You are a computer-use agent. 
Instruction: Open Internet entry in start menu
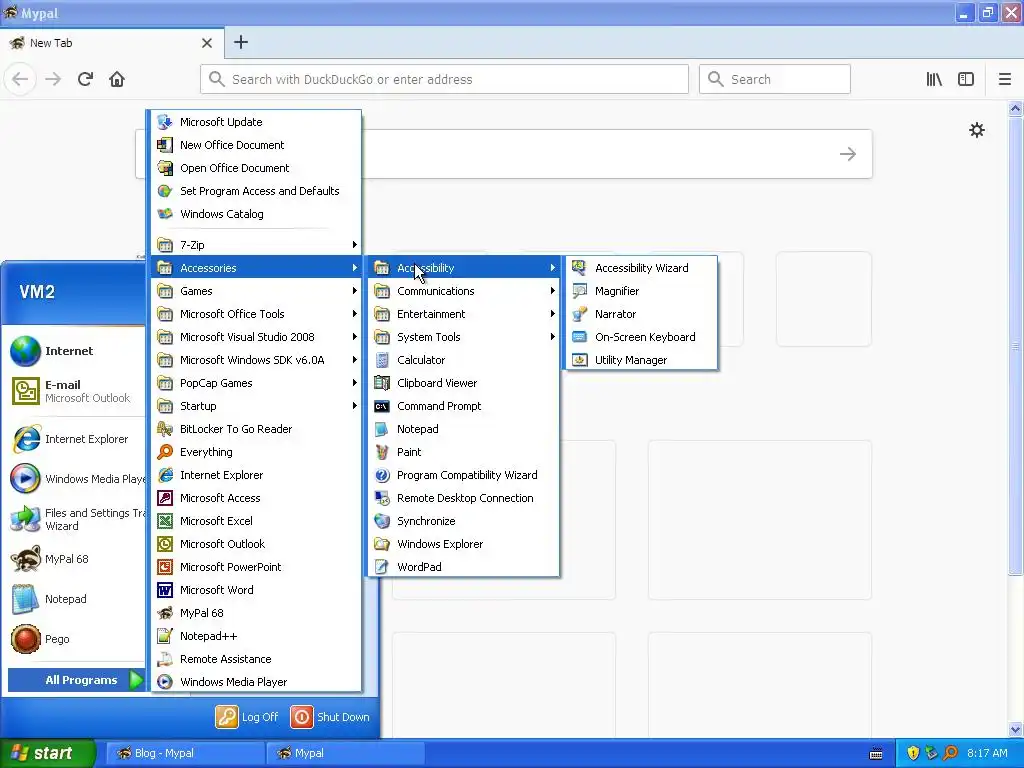click(76, 351)
